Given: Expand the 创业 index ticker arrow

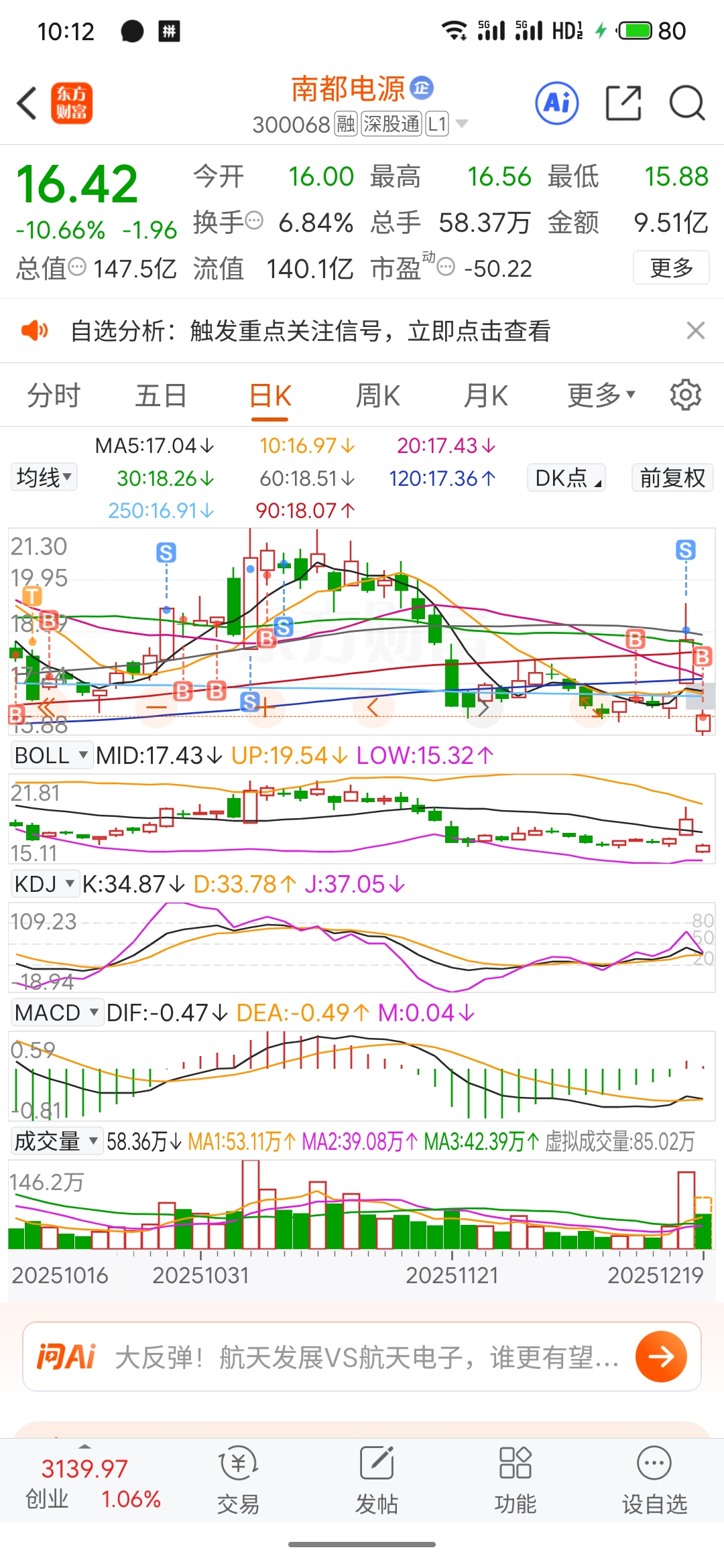Looking at the screenshot, I should click(84, 1447).
